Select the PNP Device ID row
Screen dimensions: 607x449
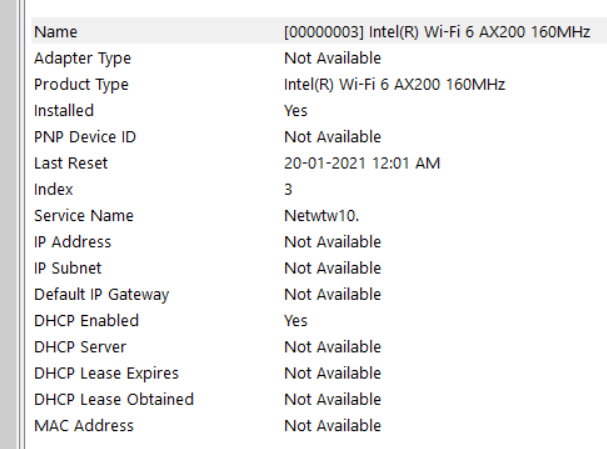click(x=319, y=137)
